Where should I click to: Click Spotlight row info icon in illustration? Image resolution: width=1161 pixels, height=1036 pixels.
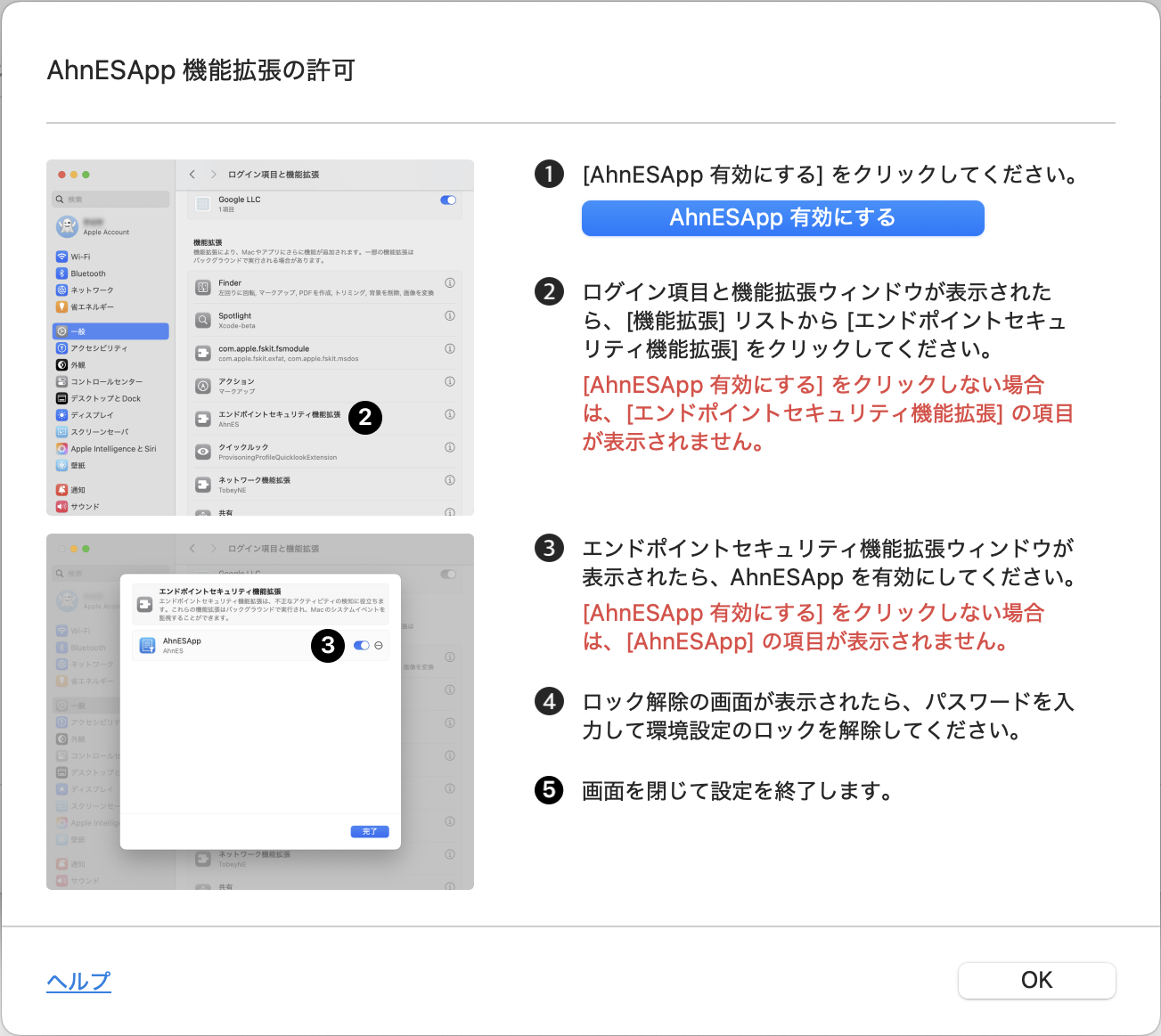[x=450, y=315]
